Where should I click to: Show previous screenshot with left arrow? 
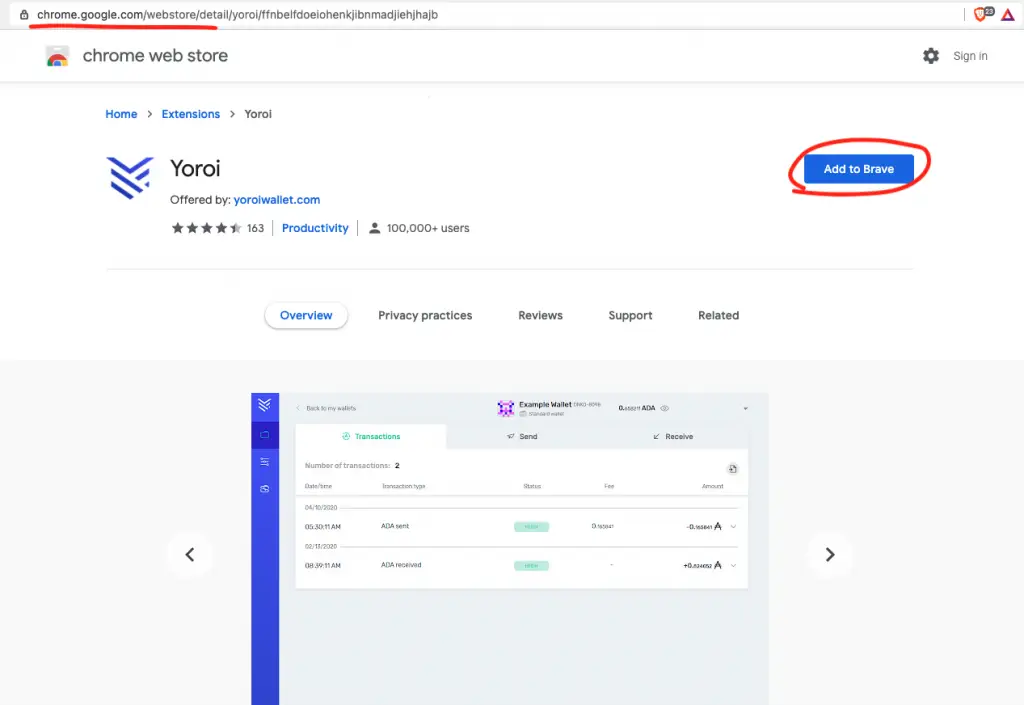(x=189, y=554)
